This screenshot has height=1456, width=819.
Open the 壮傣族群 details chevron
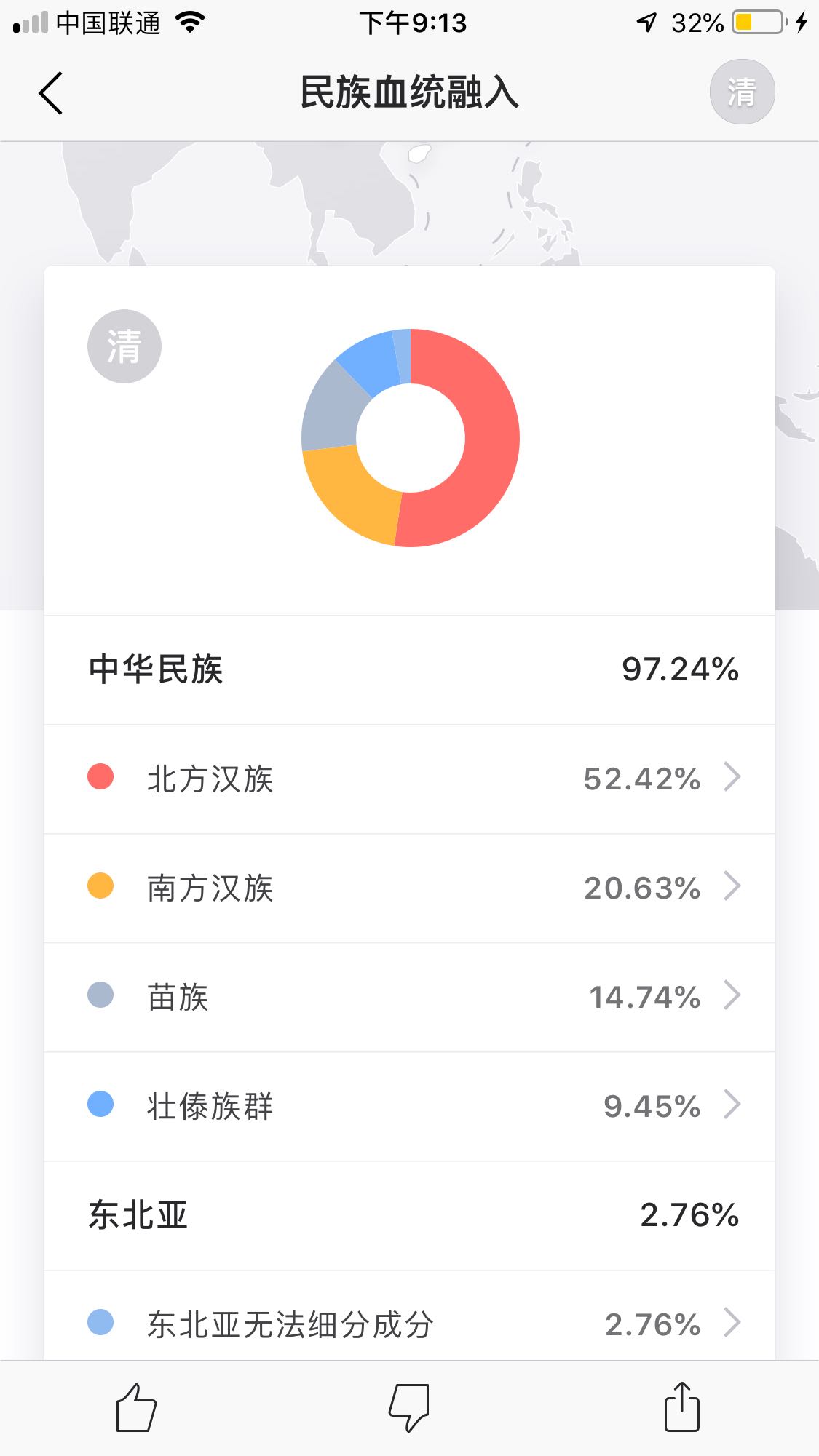pos(732,1105)
